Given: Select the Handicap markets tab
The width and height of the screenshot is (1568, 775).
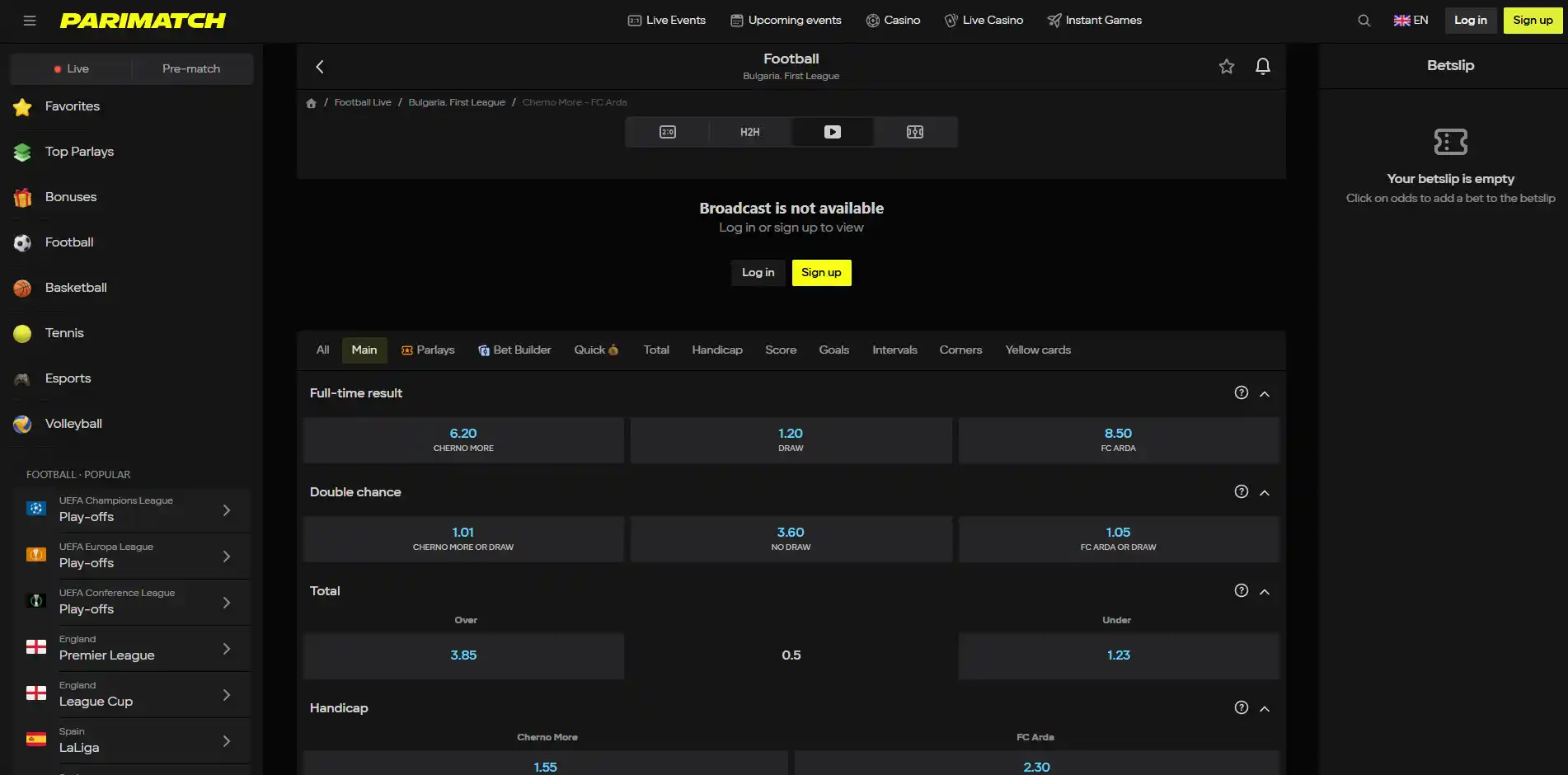Looking at the screenshot, I should 717,350.
